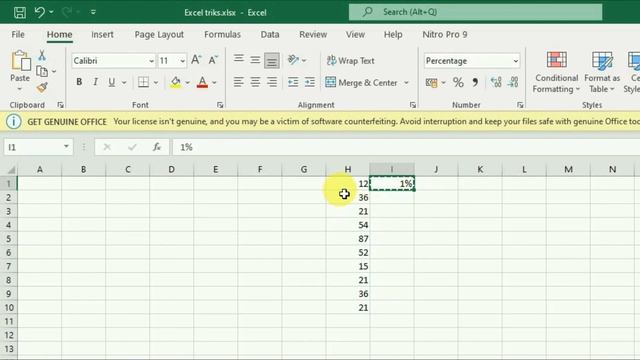Switch to the Review tab
Image resolution: width=640 pixels, height=360 pixels.
pos(313,34)
